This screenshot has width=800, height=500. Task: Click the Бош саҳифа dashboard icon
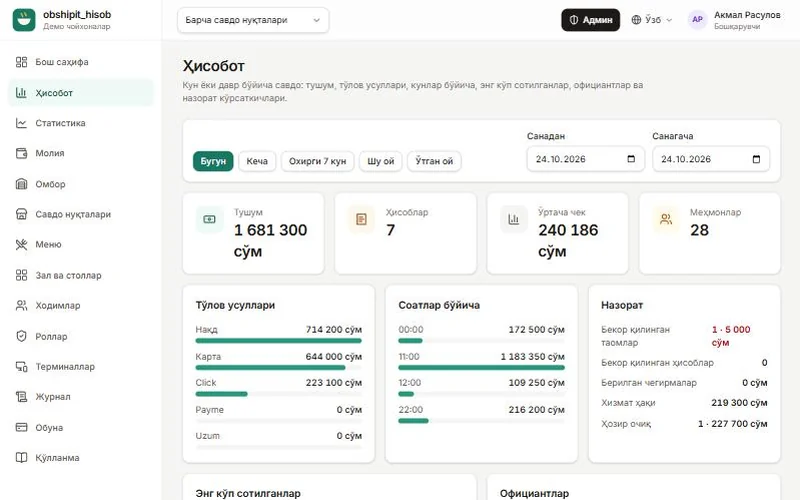coord(21,62)
